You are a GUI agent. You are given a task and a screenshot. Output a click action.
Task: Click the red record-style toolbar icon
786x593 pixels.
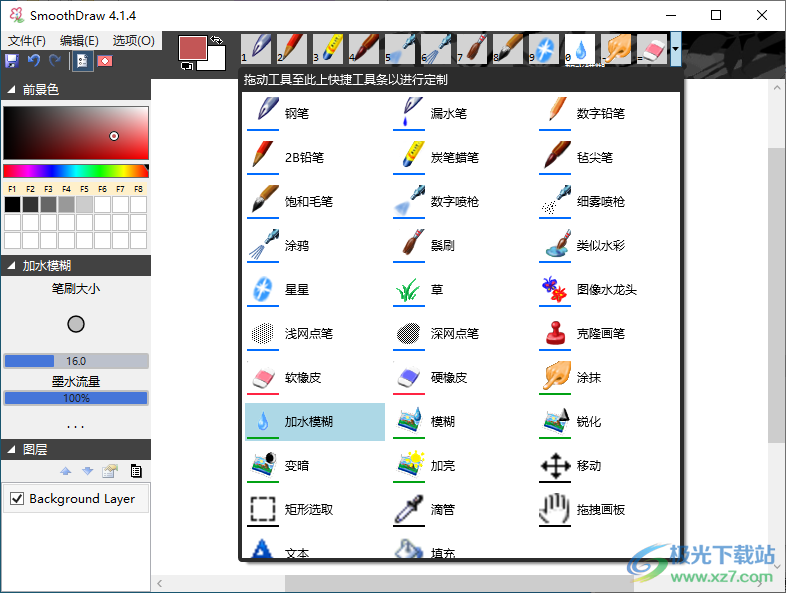click(x=105, y=61)
